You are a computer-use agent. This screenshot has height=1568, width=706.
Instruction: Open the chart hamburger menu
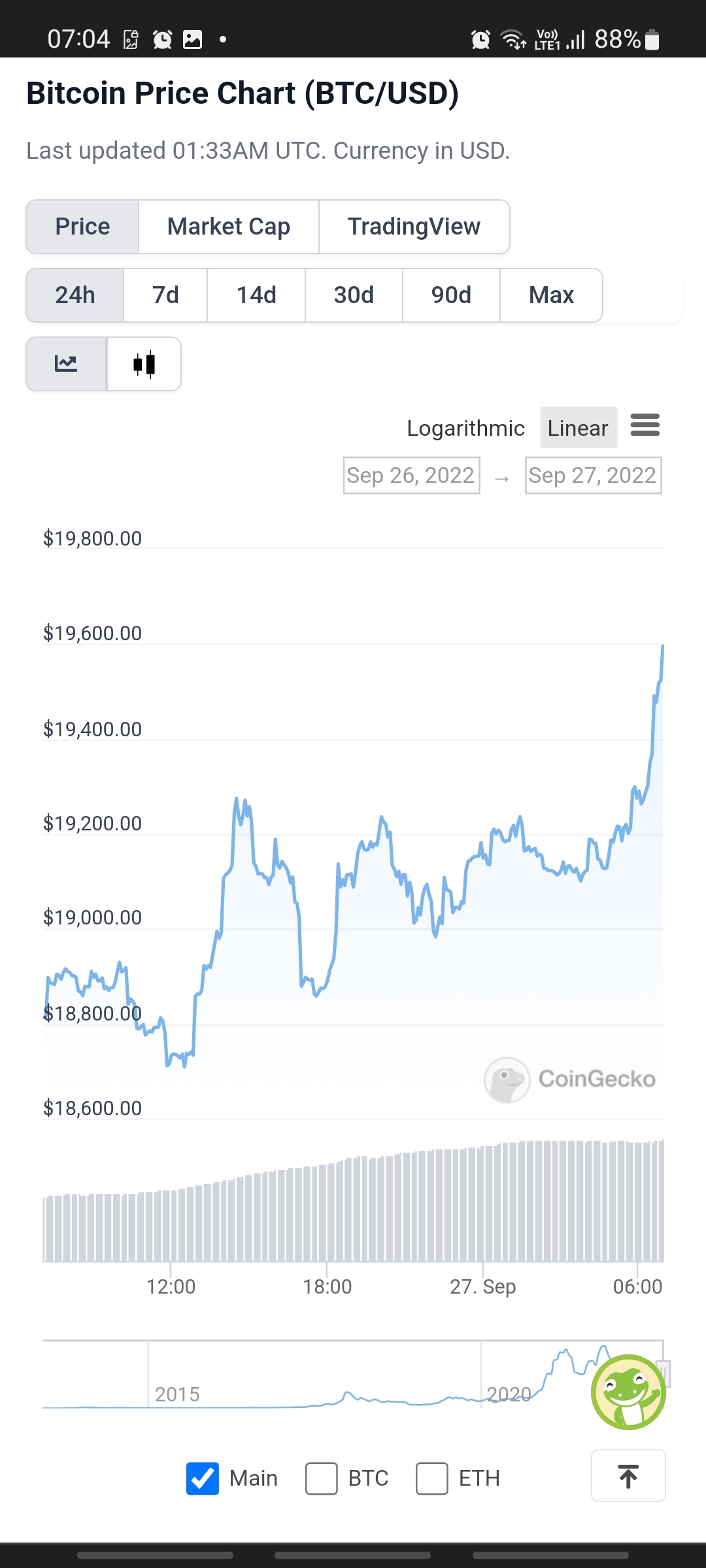[645, 425]
